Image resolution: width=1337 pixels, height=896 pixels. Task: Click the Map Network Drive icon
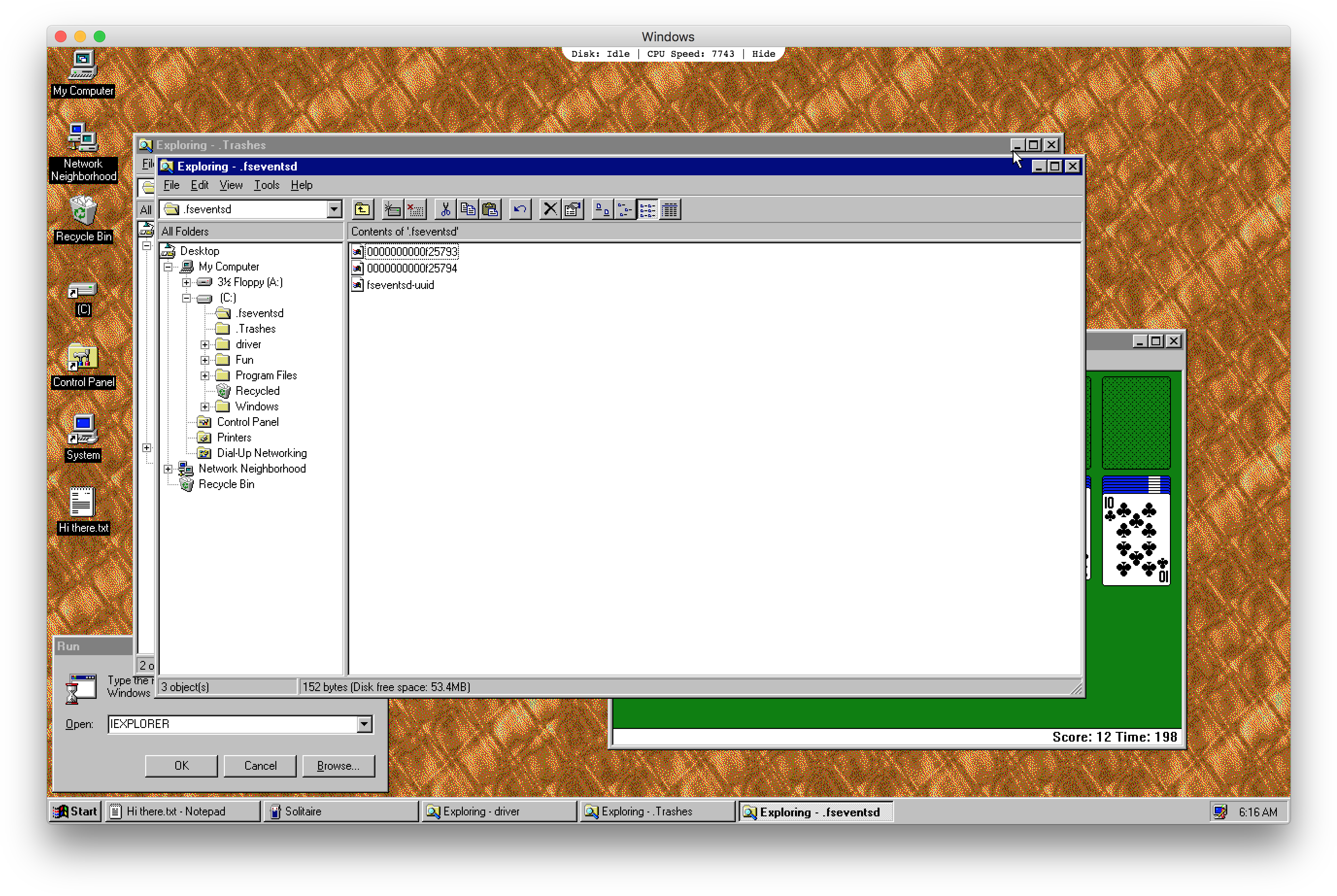[x=392, y=210]
